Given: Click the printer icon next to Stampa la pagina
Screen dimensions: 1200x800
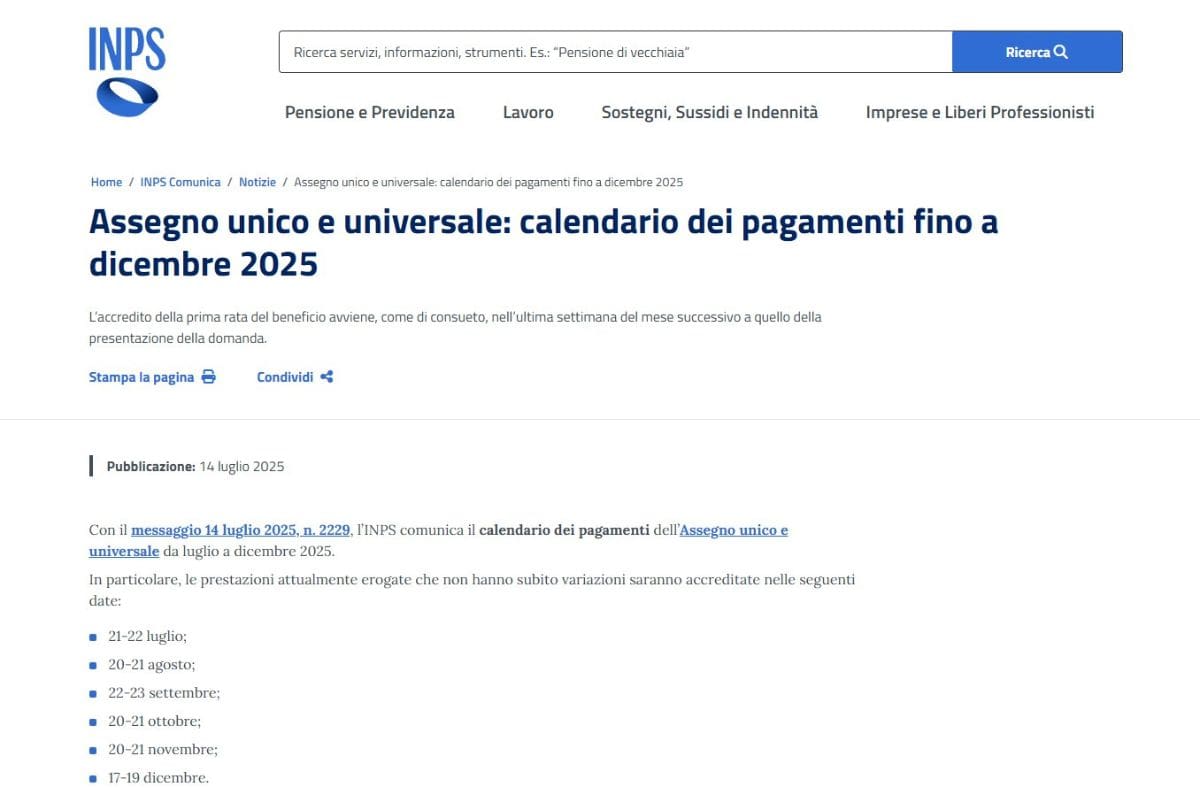Looking at the screenshot, I should (208, 376).
